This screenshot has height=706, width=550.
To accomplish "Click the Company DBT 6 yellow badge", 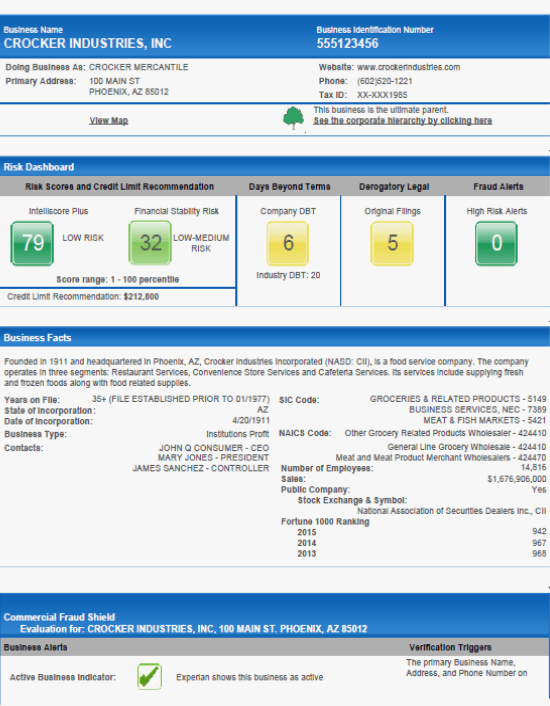I will click(x=288, y=244).
